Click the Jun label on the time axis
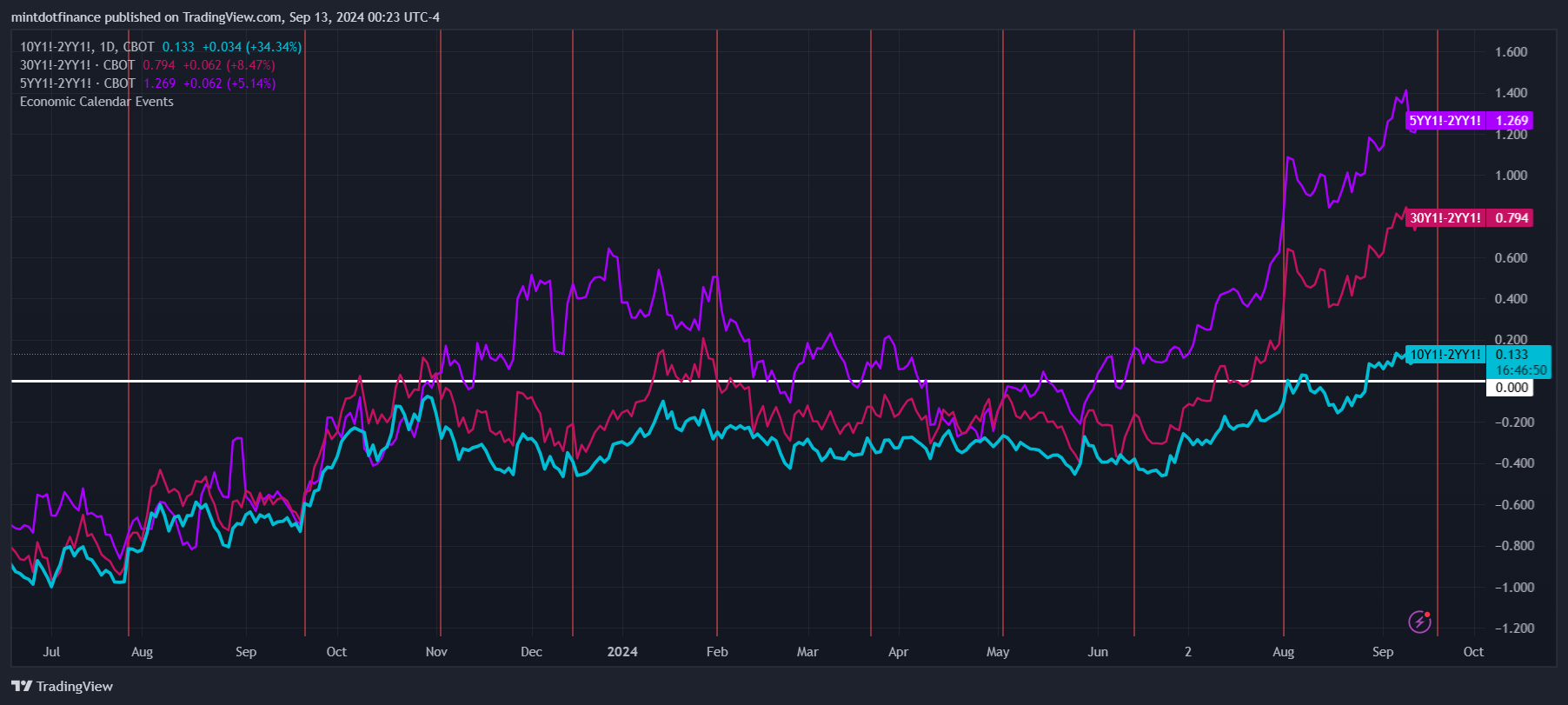 click(x=1098, y=652)
